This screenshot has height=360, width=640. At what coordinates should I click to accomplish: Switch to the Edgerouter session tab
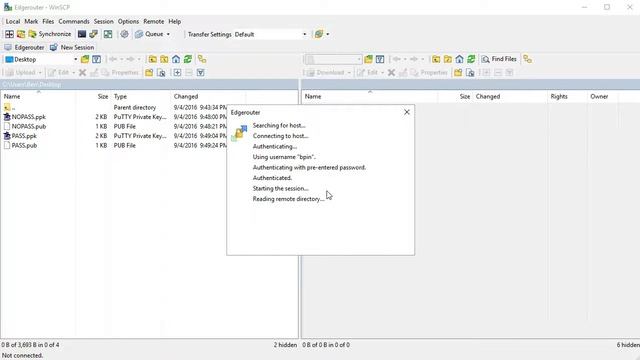pos(24,47)
